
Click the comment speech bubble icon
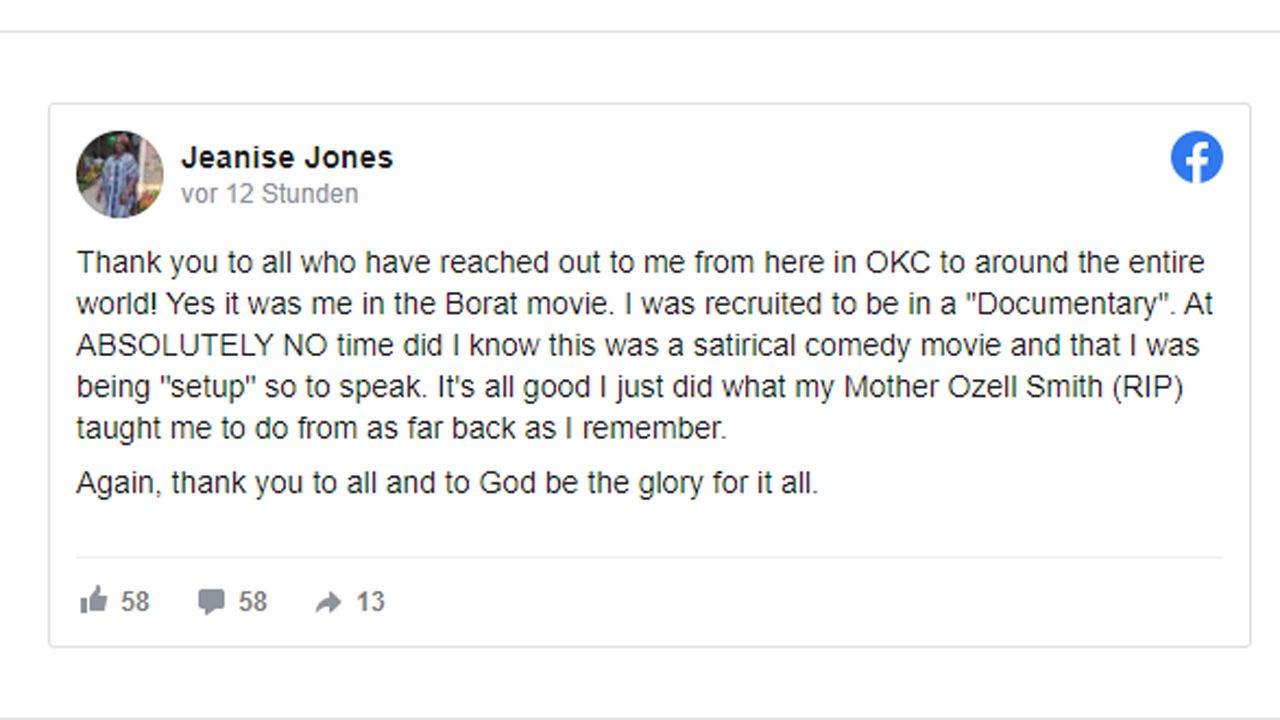point(211,601)
